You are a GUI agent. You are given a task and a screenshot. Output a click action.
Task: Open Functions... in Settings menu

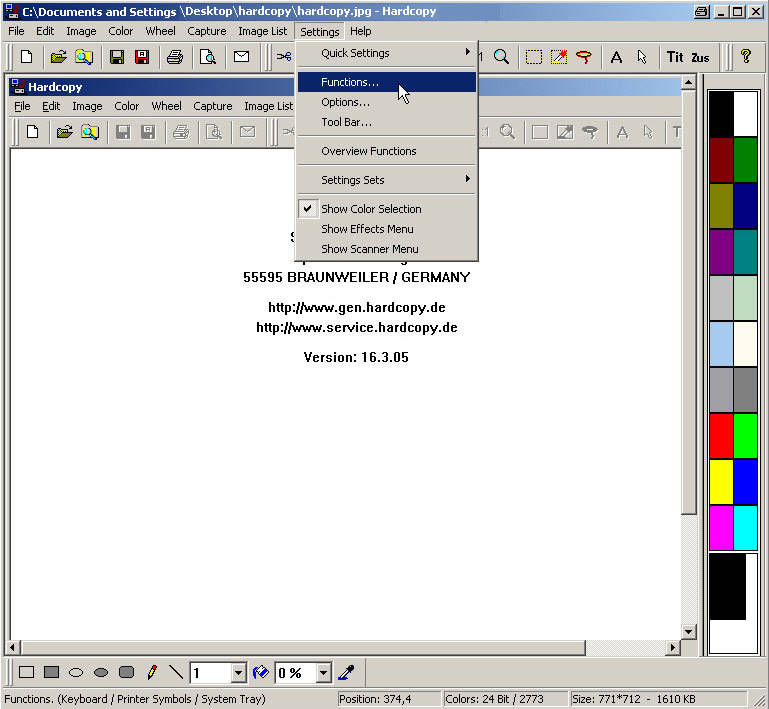pyautogui.click(x=386, y=82)
